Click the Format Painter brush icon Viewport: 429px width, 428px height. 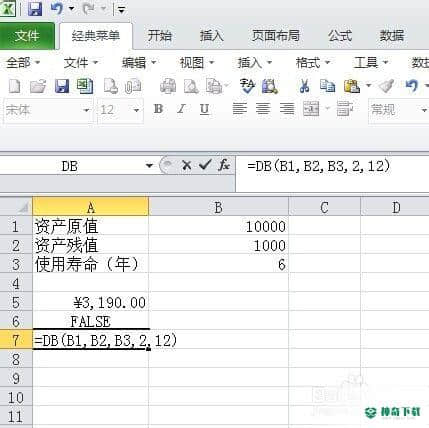click(x=387, y=86)
